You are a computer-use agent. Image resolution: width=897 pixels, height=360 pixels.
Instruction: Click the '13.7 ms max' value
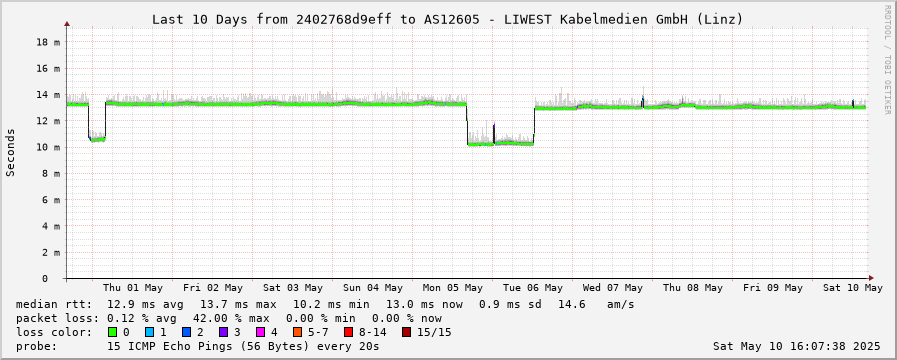[x=239, y=304]
